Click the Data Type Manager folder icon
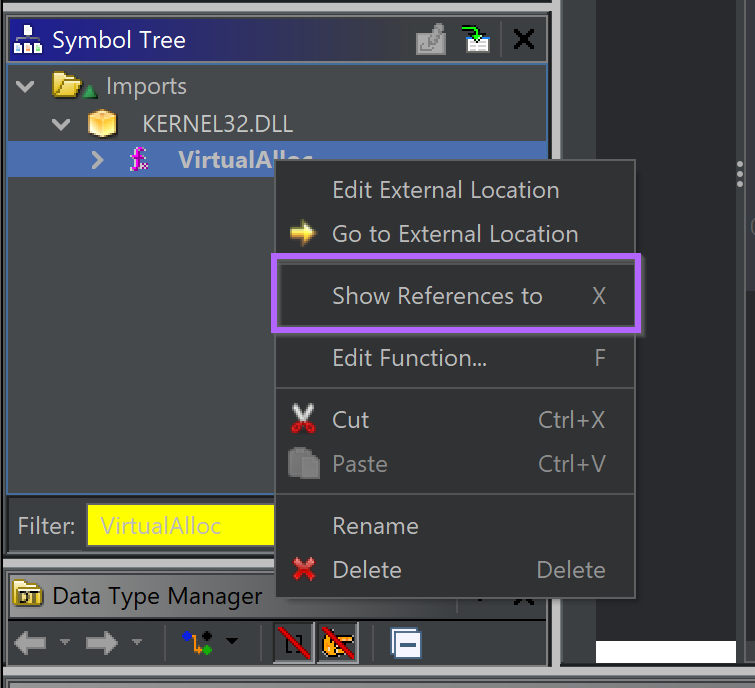 28,593
